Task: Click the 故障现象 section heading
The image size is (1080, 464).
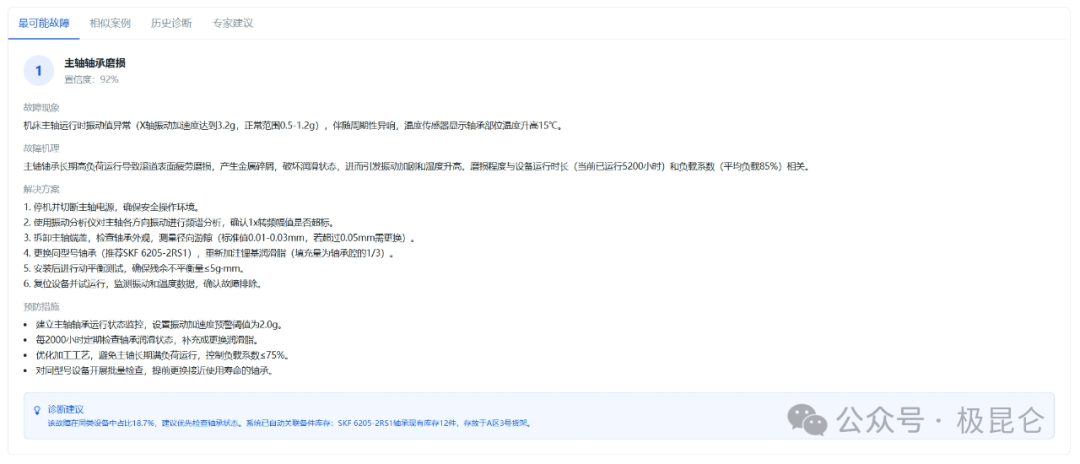Action: (x=41, y=107)
